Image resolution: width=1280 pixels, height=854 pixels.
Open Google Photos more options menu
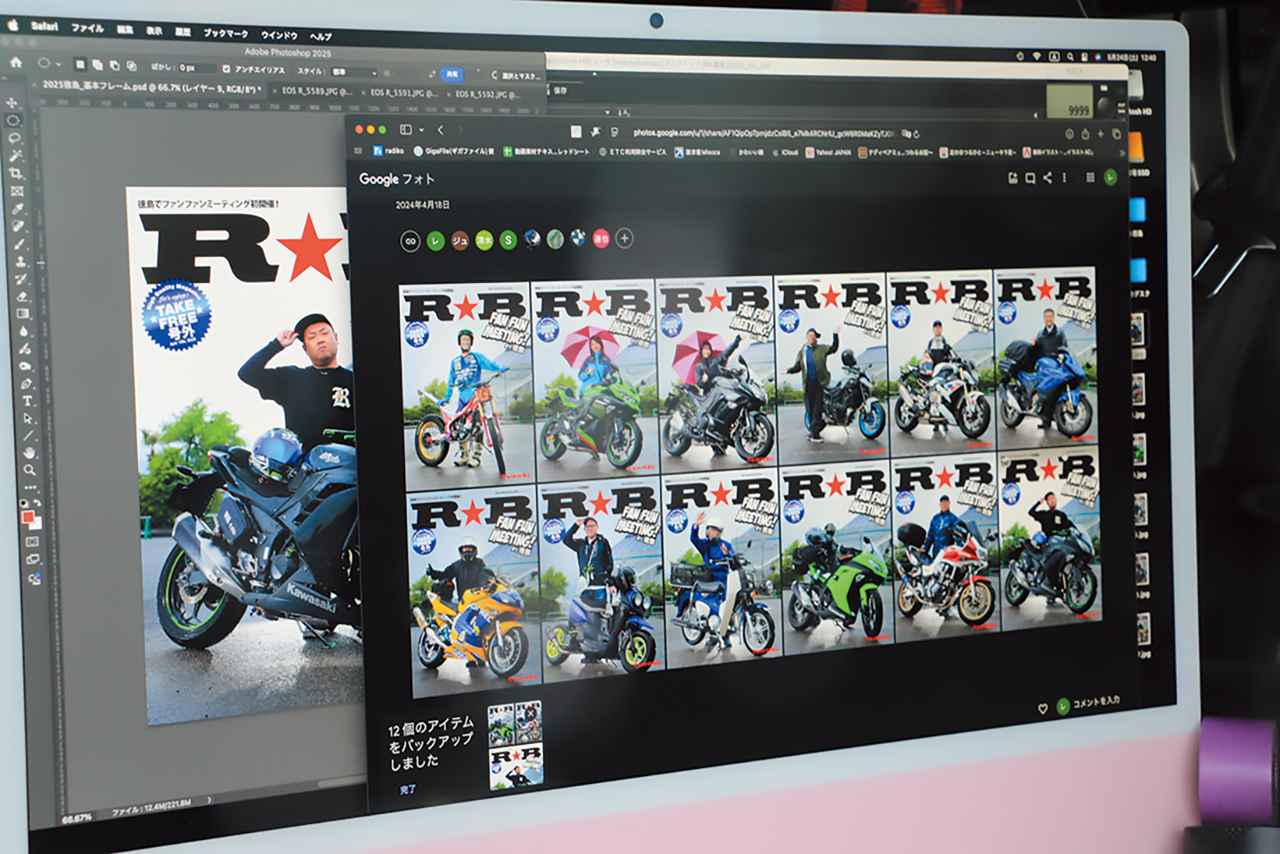coord(1065,177)
